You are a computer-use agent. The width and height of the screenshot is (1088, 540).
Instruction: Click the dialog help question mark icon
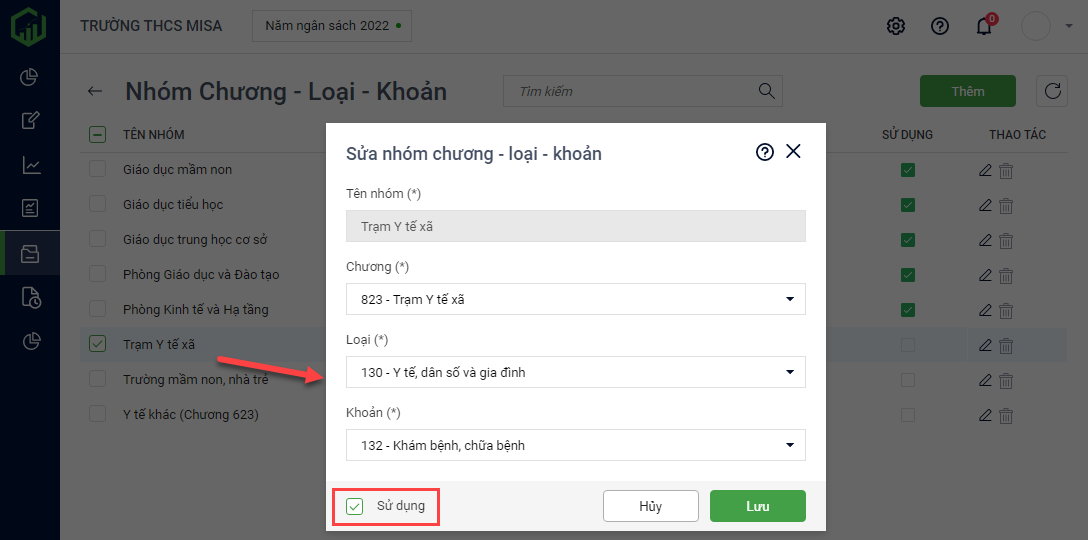tap(765, 152)
